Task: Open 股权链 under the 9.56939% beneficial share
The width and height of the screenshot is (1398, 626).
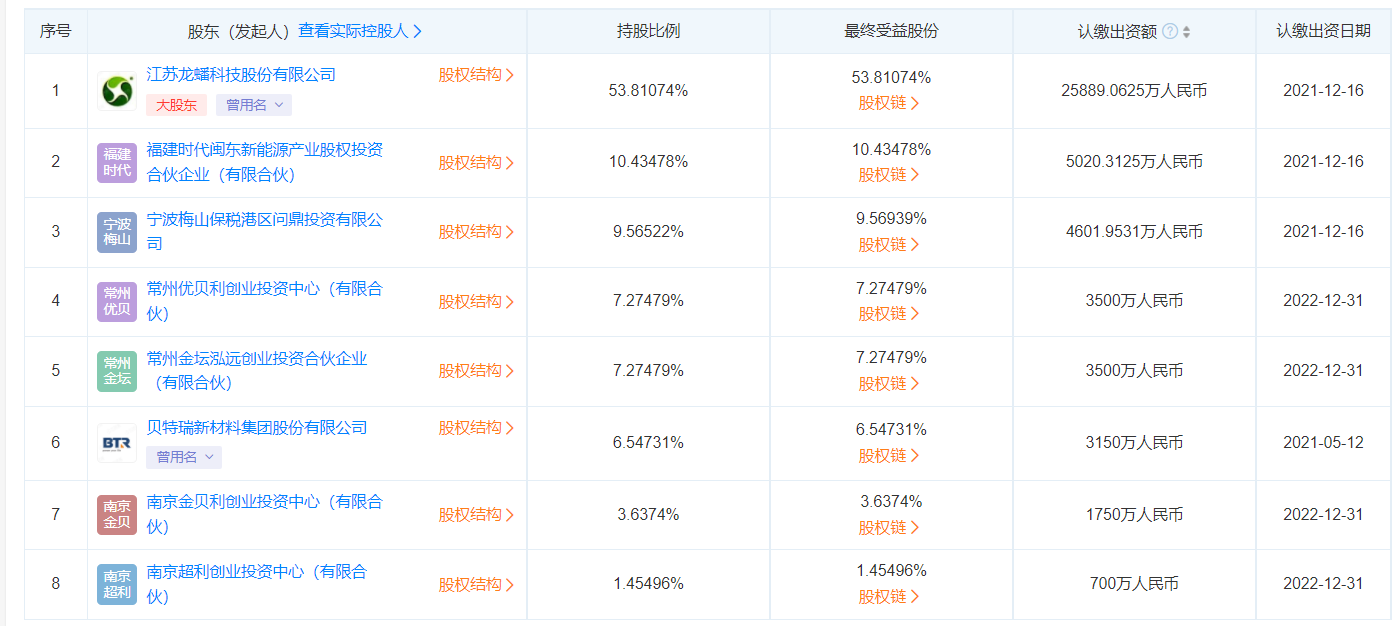Action: click(889, 244)
